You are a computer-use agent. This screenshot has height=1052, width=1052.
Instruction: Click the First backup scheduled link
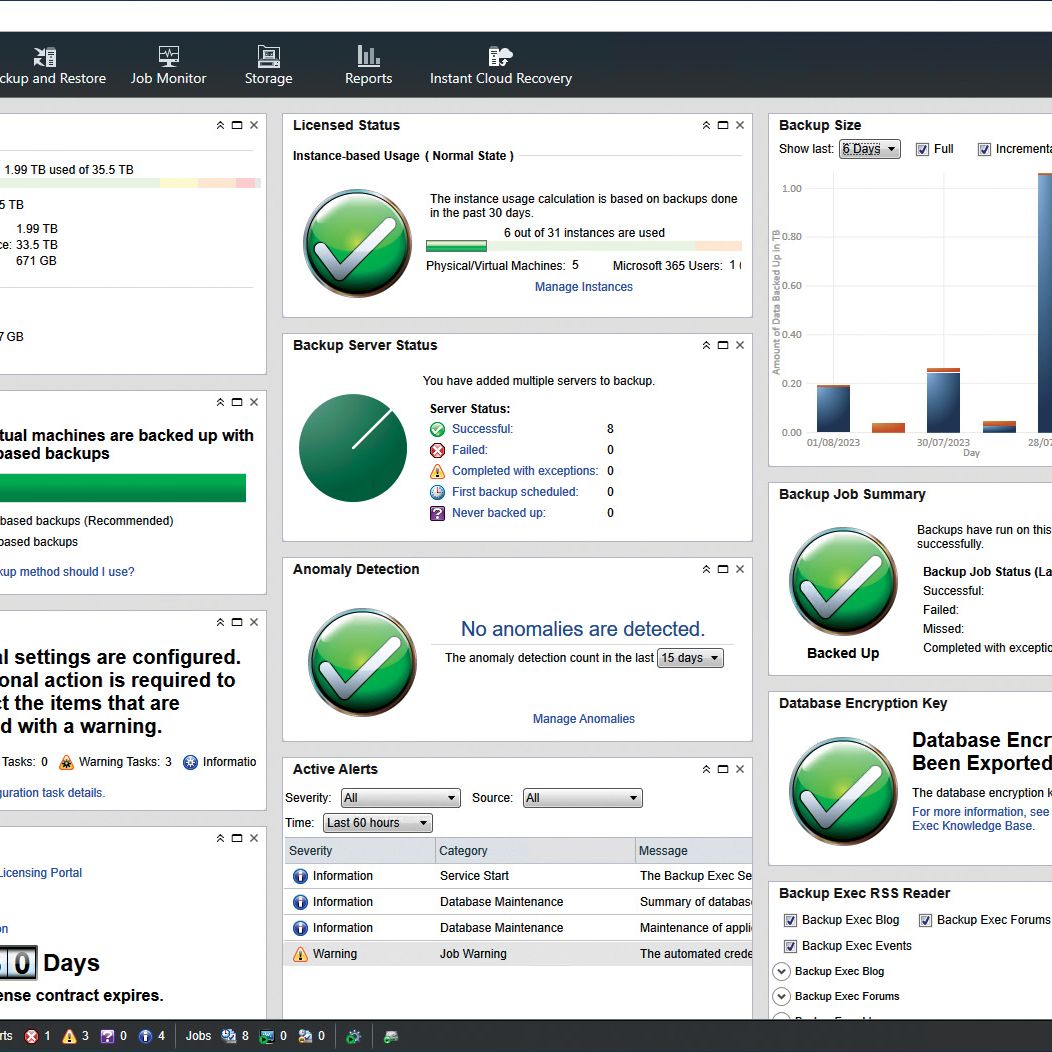(515, 492)
